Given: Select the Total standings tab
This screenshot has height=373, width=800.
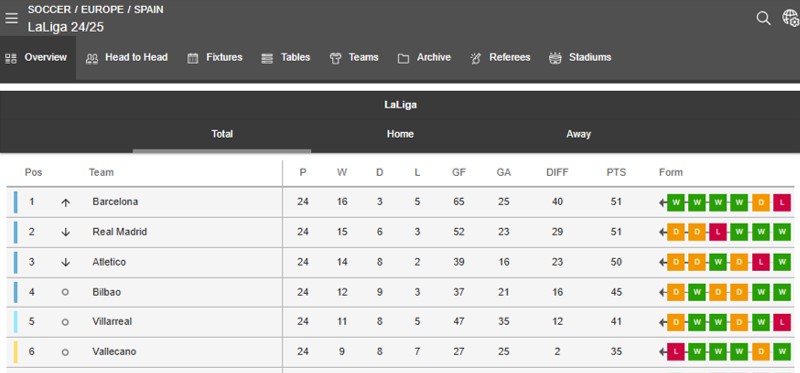Looking at the screenshot, I should coord(222,134).
